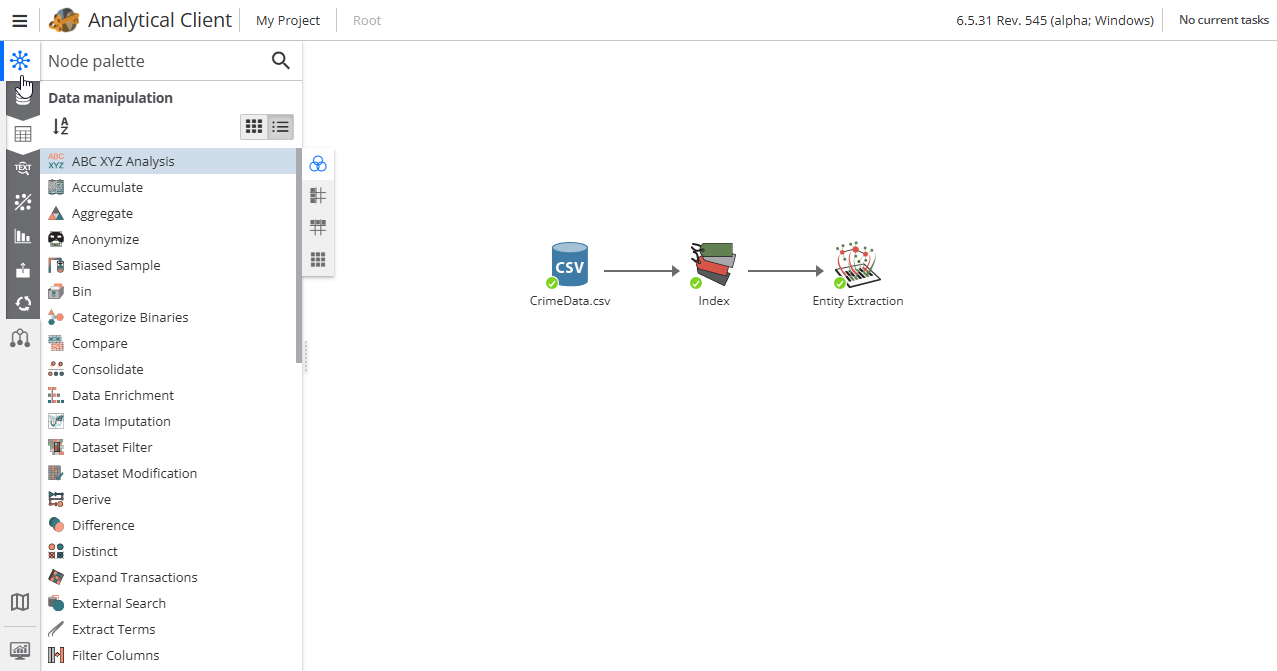Select the Aggregate node in the palette
The image size is (1277, 671).
(x=101, y=213)
